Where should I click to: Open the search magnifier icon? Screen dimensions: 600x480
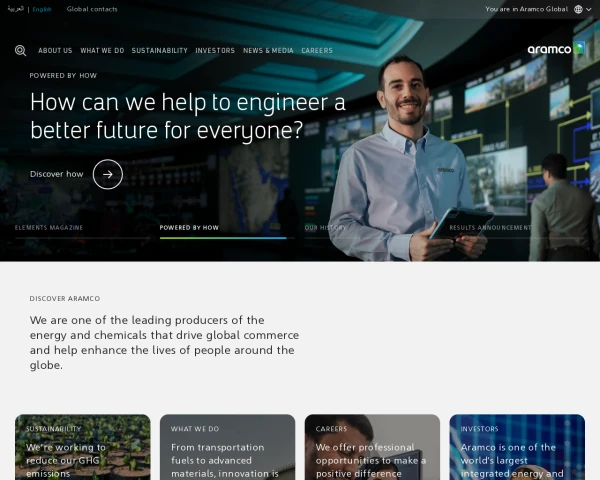click(21, 50)
